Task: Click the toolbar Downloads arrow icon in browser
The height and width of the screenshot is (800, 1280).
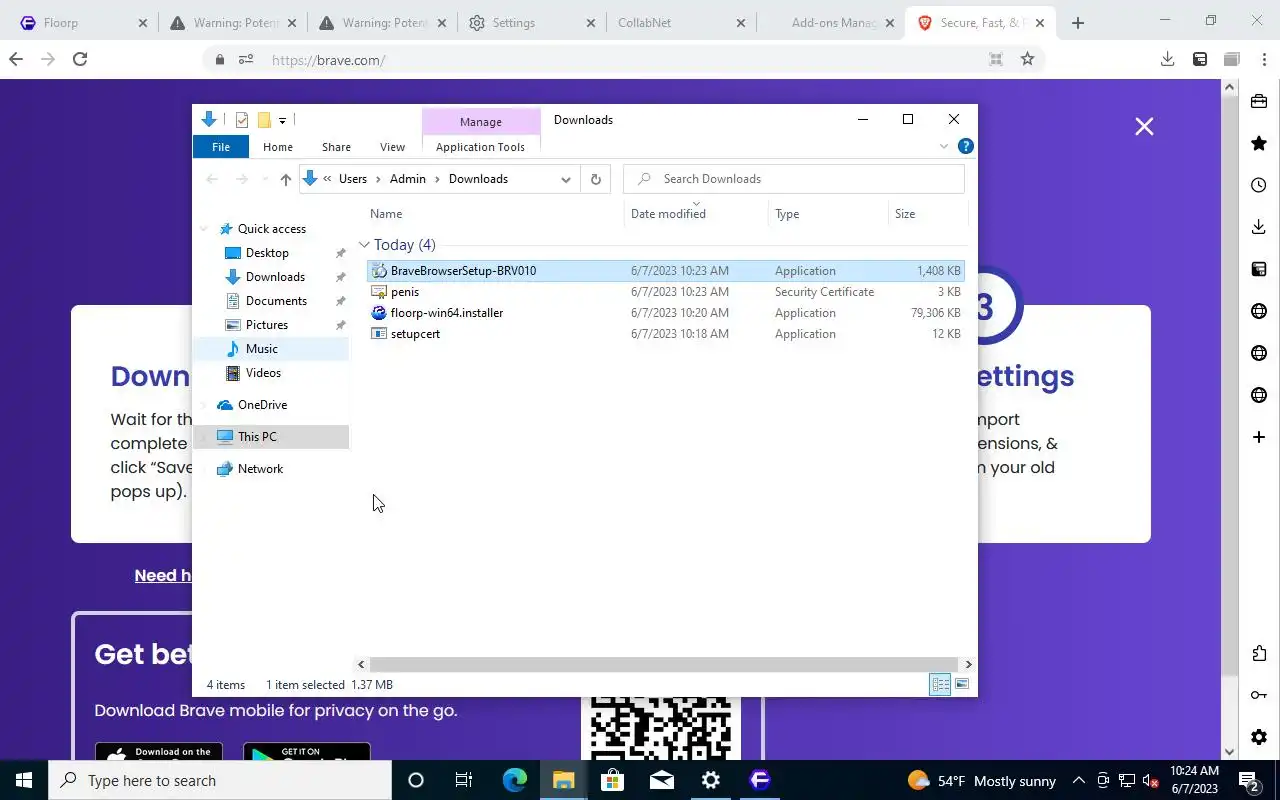Action: [1167, 60]
